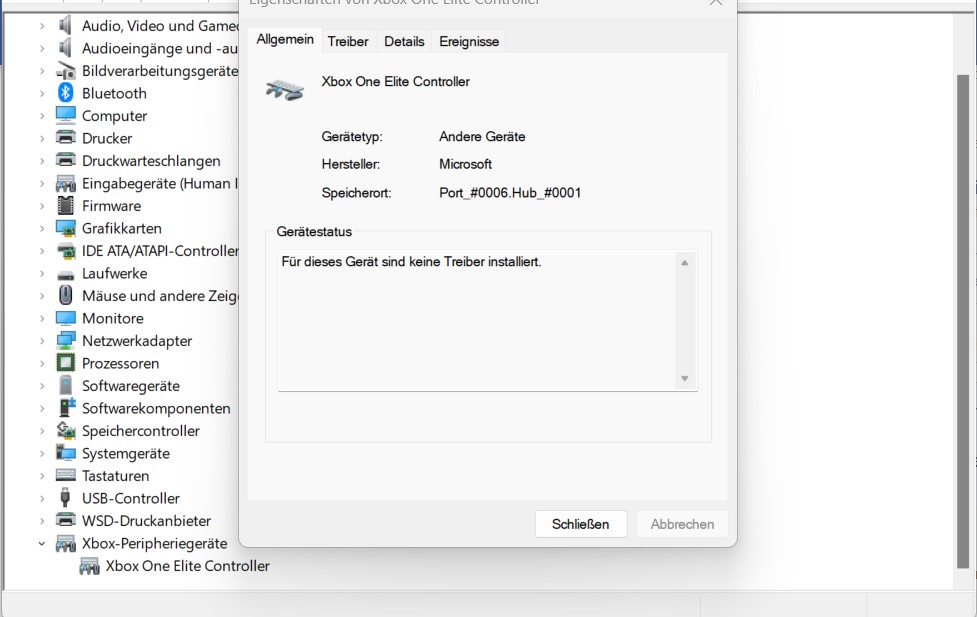Click the Gerätestatus scroll-up arrow

click(684, 263)
